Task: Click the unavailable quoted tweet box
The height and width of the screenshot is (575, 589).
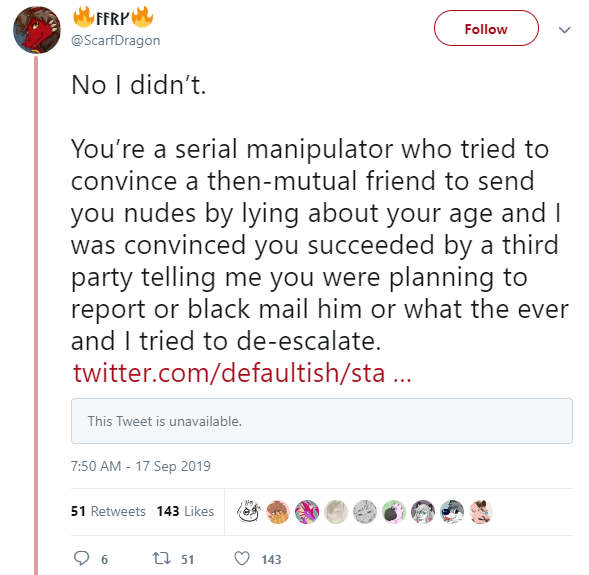Action: pyautogui.click(x=322, y=421)
